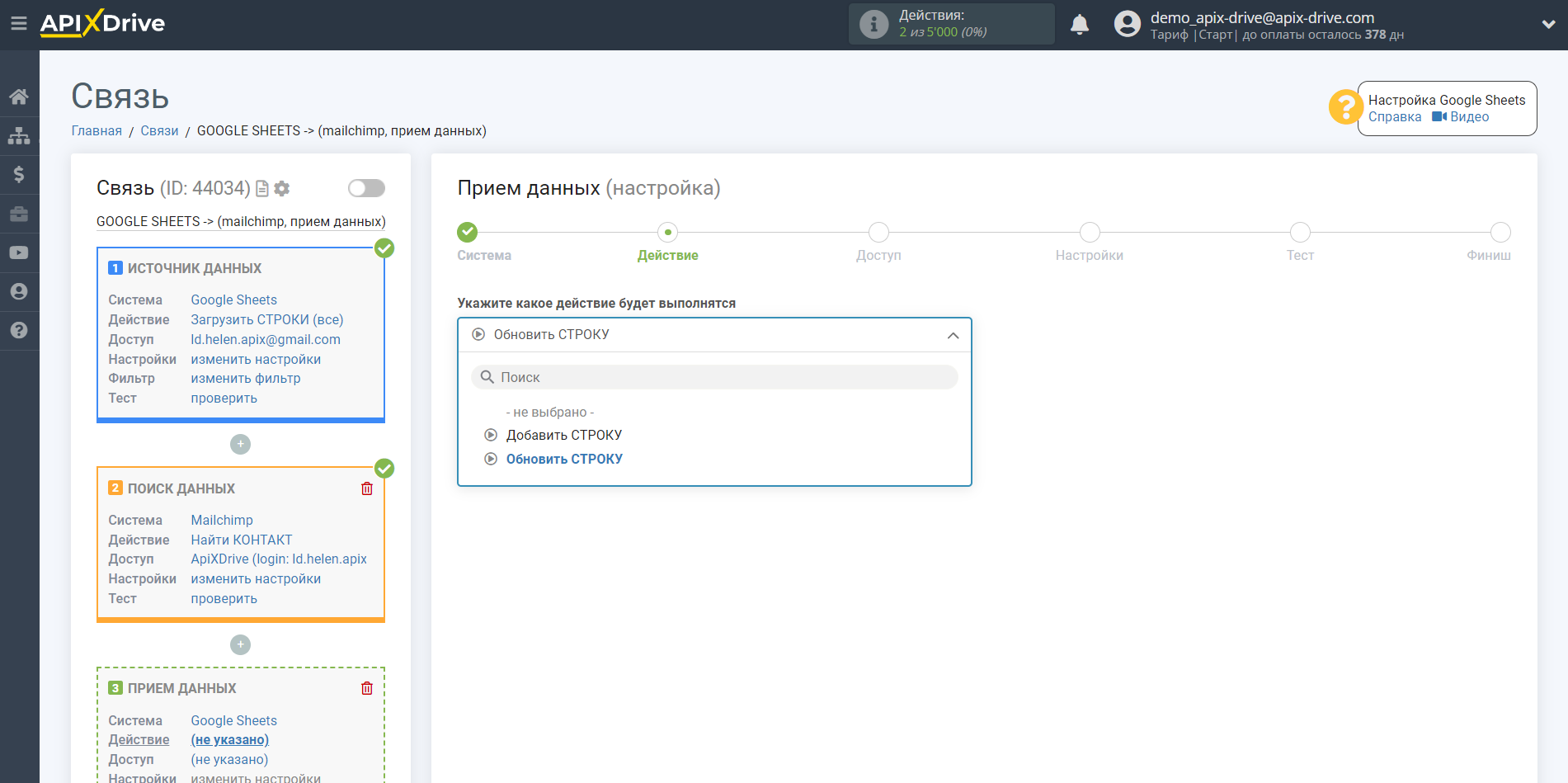The image size is (1568, 783).
Task: Select the Обновить СТРОКУ list option
Action: tap(564, 459)
